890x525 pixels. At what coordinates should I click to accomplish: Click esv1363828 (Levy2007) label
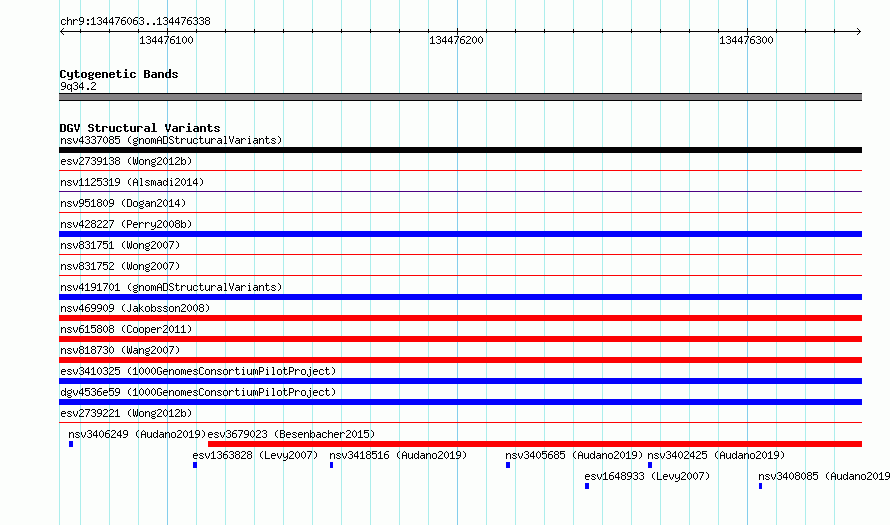(255, 455)
